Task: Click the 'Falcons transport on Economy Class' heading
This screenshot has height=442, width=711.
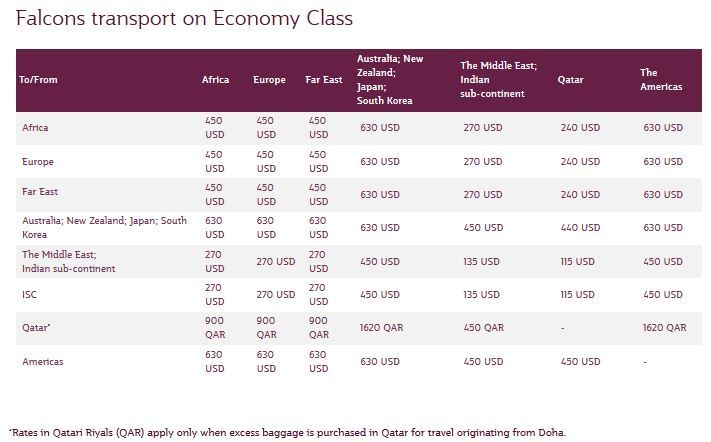Action: pyautogui.click(x=184, y=19)
